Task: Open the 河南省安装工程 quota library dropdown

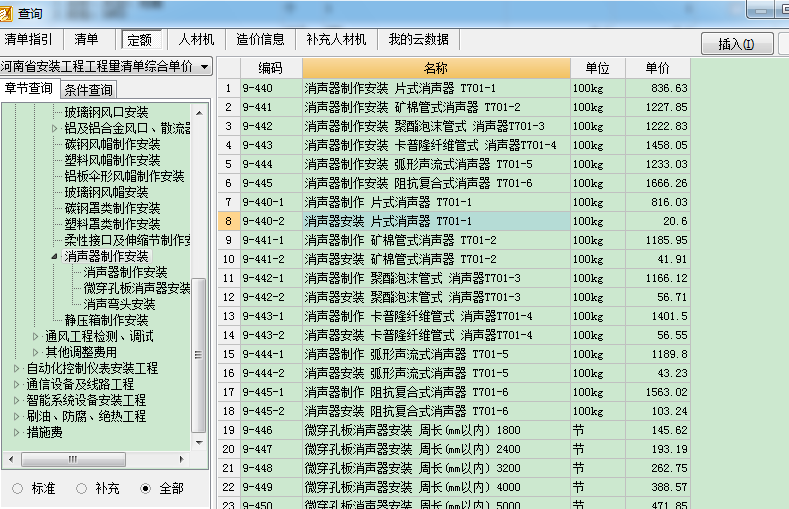Action: pyautogui.click(x=204, y=66)
